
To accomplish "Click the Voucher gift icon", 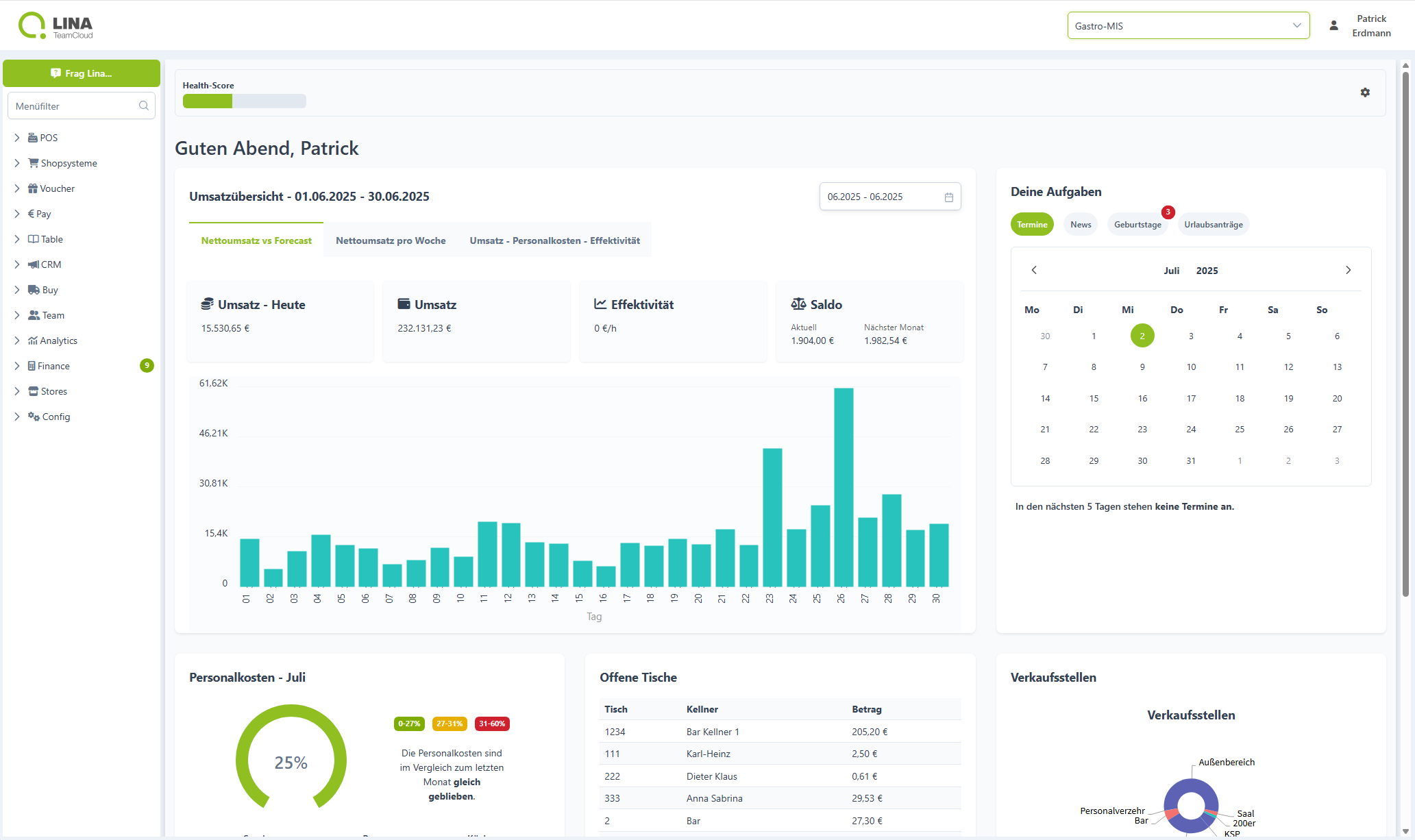I will [x=33, y=188].
